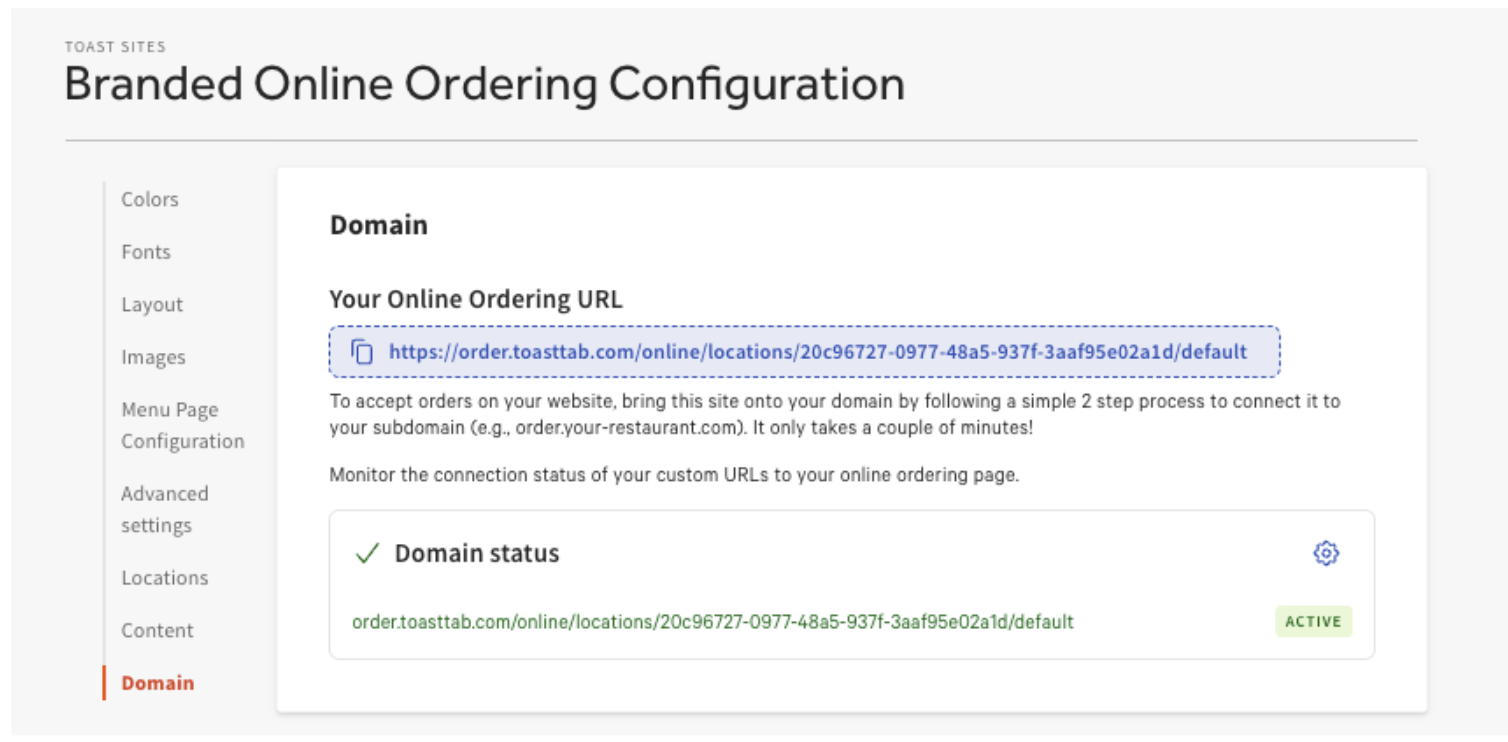This screenshot has height=742, width=1508.
Task: Click the Your Online Ordering URL heading
Action: 475,300
